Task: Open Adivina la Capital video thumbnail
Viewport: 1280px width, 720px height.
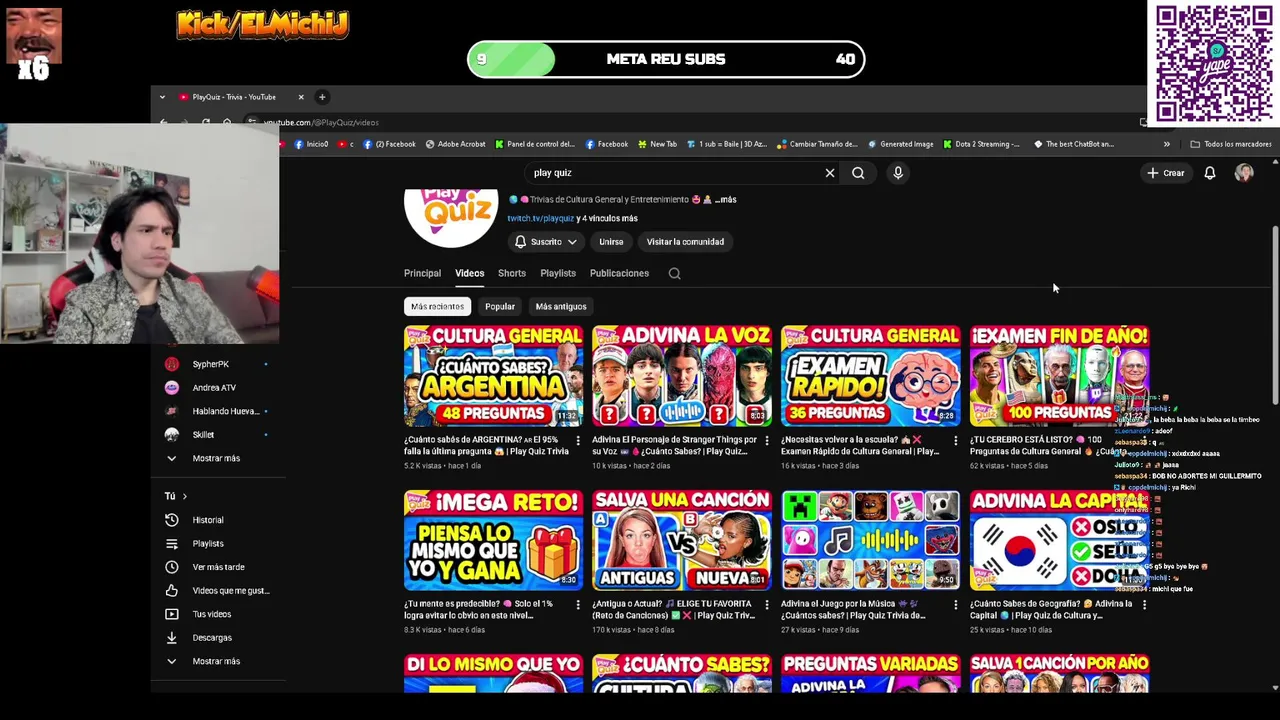Action: pos(1059,540)
